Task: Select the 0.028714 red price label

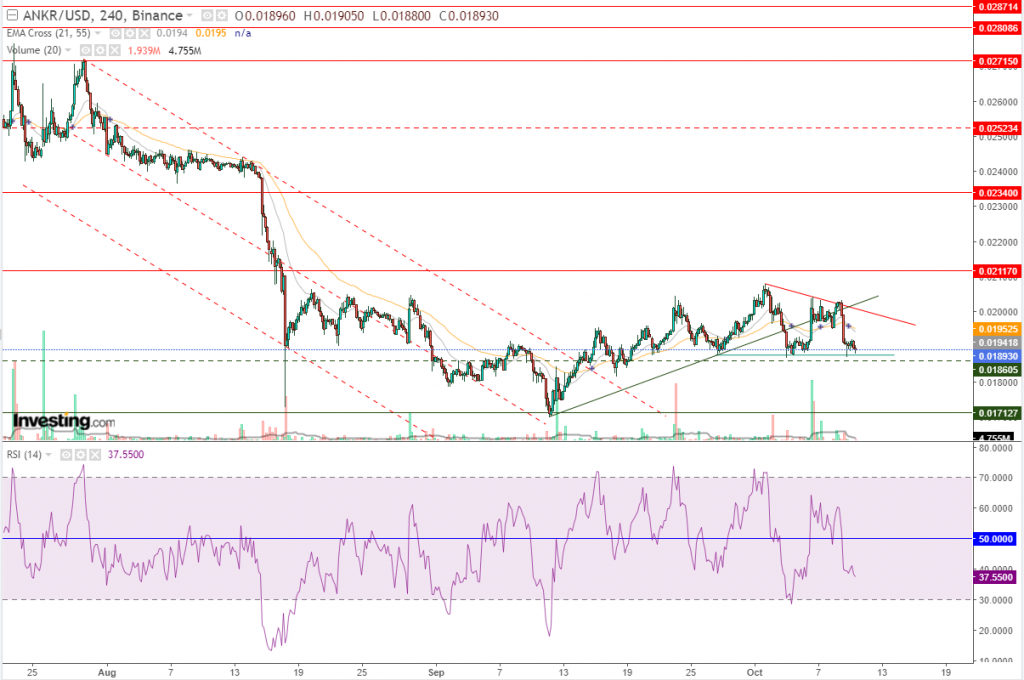Action: 997,7
